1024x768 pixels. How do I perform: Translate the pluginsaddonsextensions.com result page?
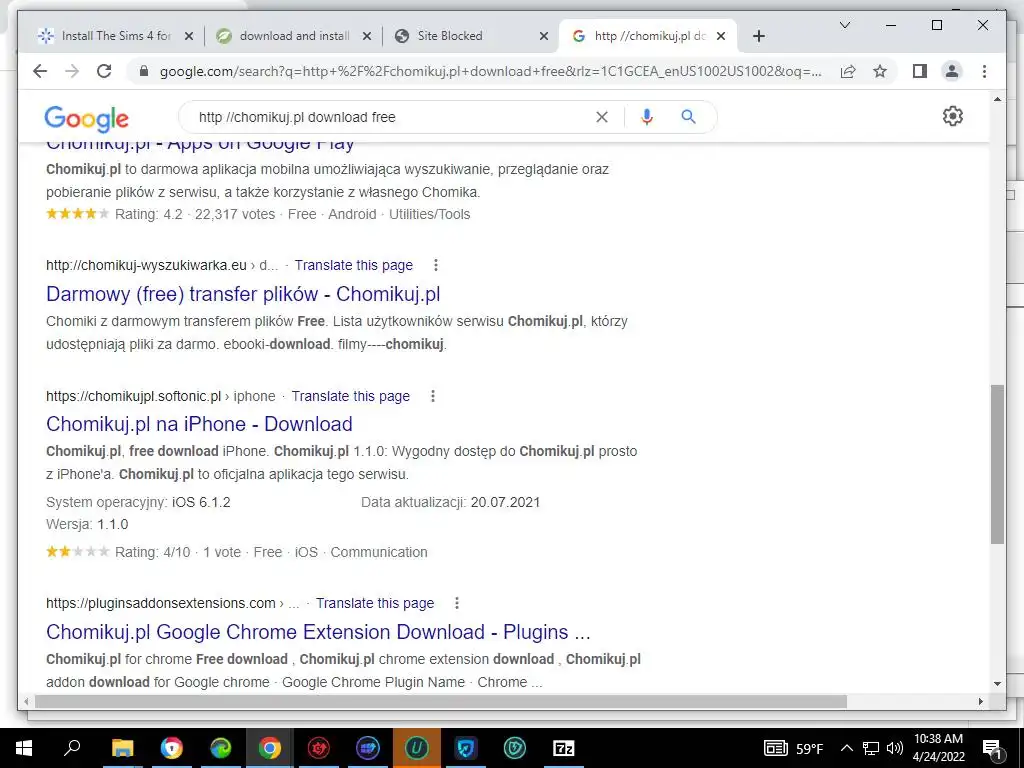point(375,603)
